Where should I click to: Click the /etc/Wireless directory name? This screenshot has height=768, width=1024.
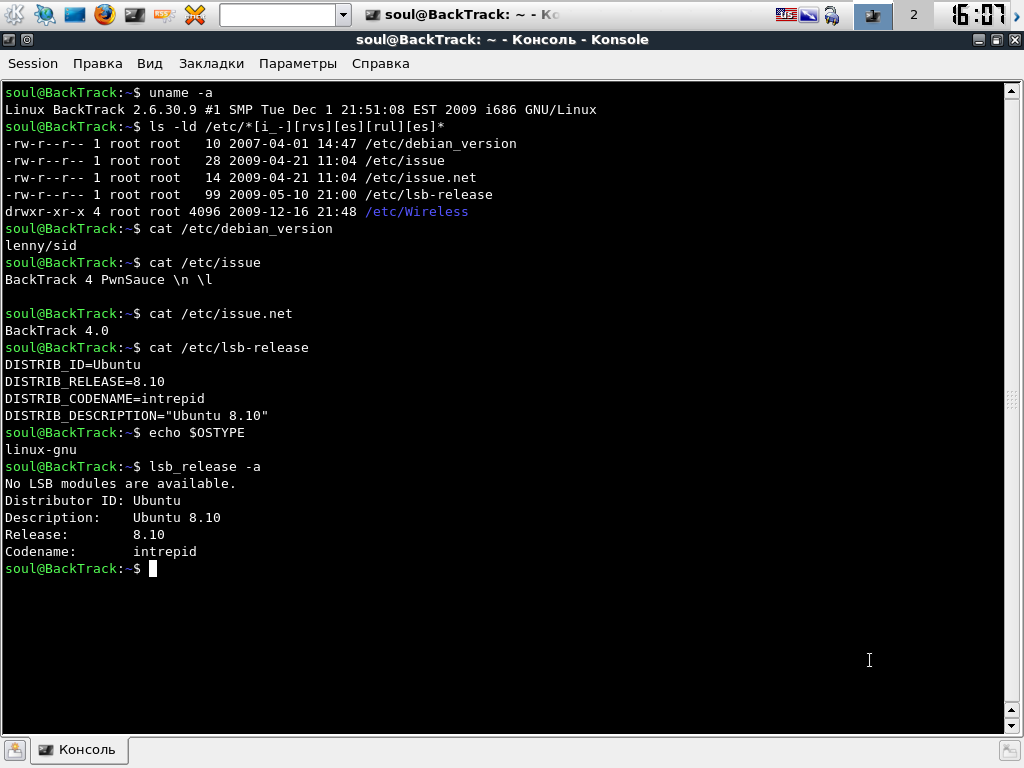click(417, 212)
